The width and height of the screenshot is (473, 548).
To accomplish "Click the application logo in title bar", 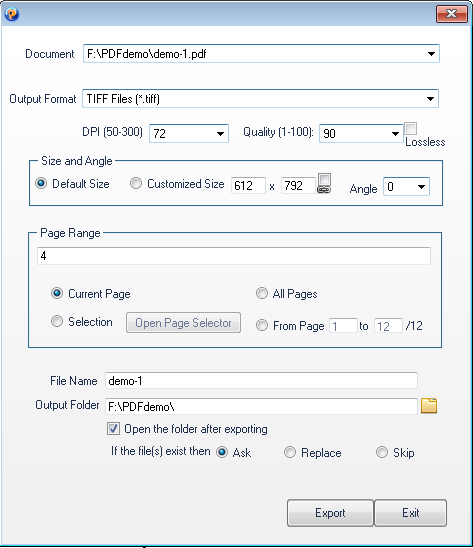I will [x=12, y=14].
